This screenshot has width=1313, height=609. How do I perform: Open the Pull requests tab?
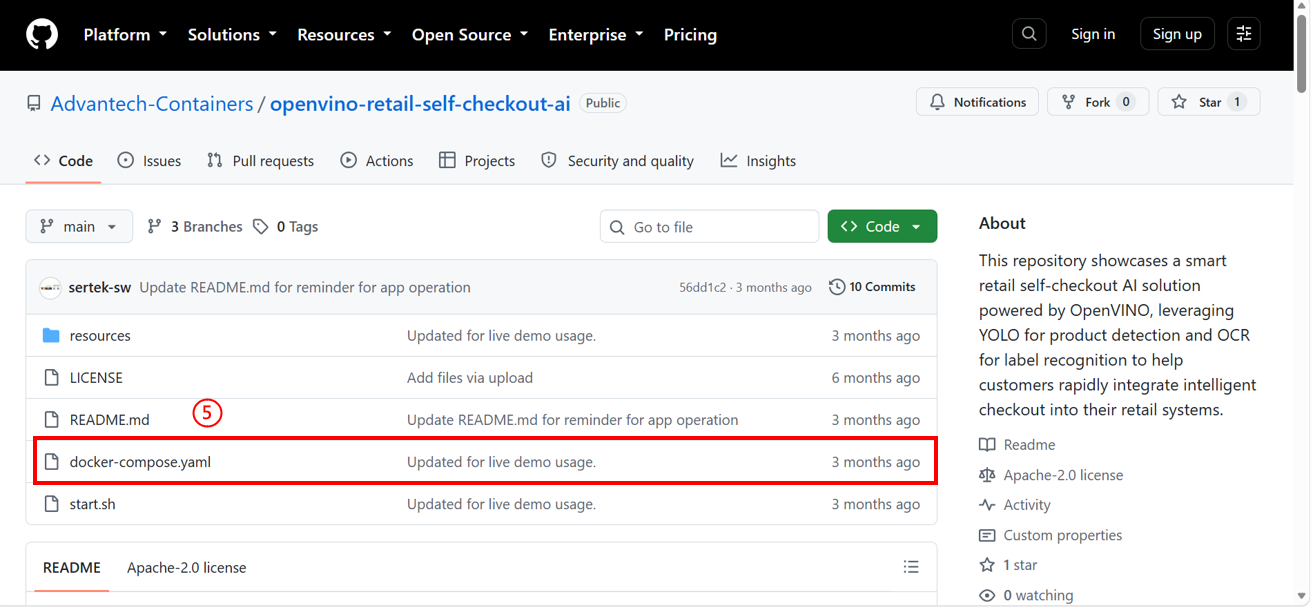[x=260, y=161]
